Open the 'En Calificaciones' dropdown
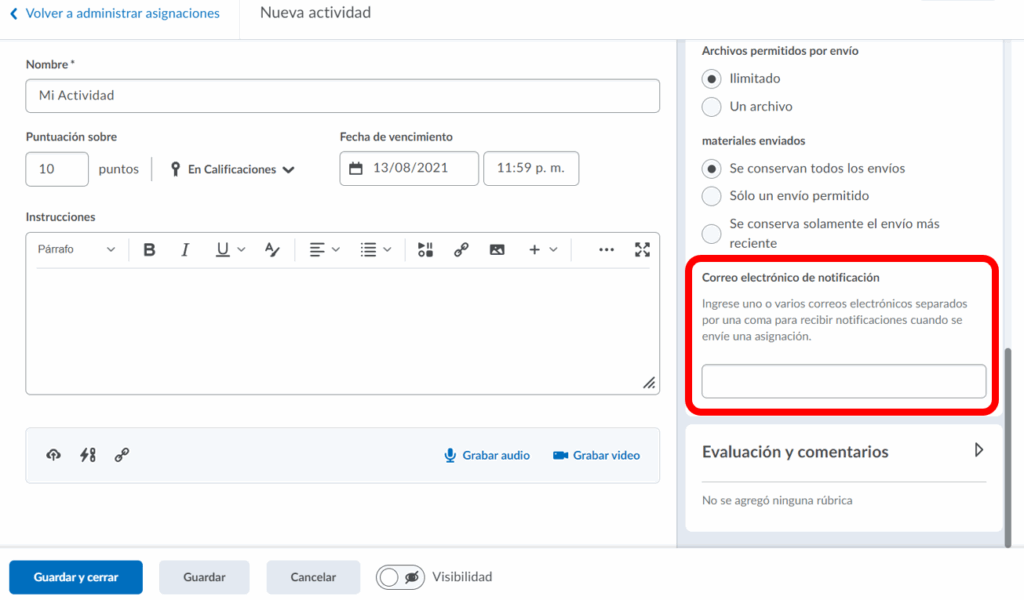Screen dimensions: 1024x600 [233, 170]
